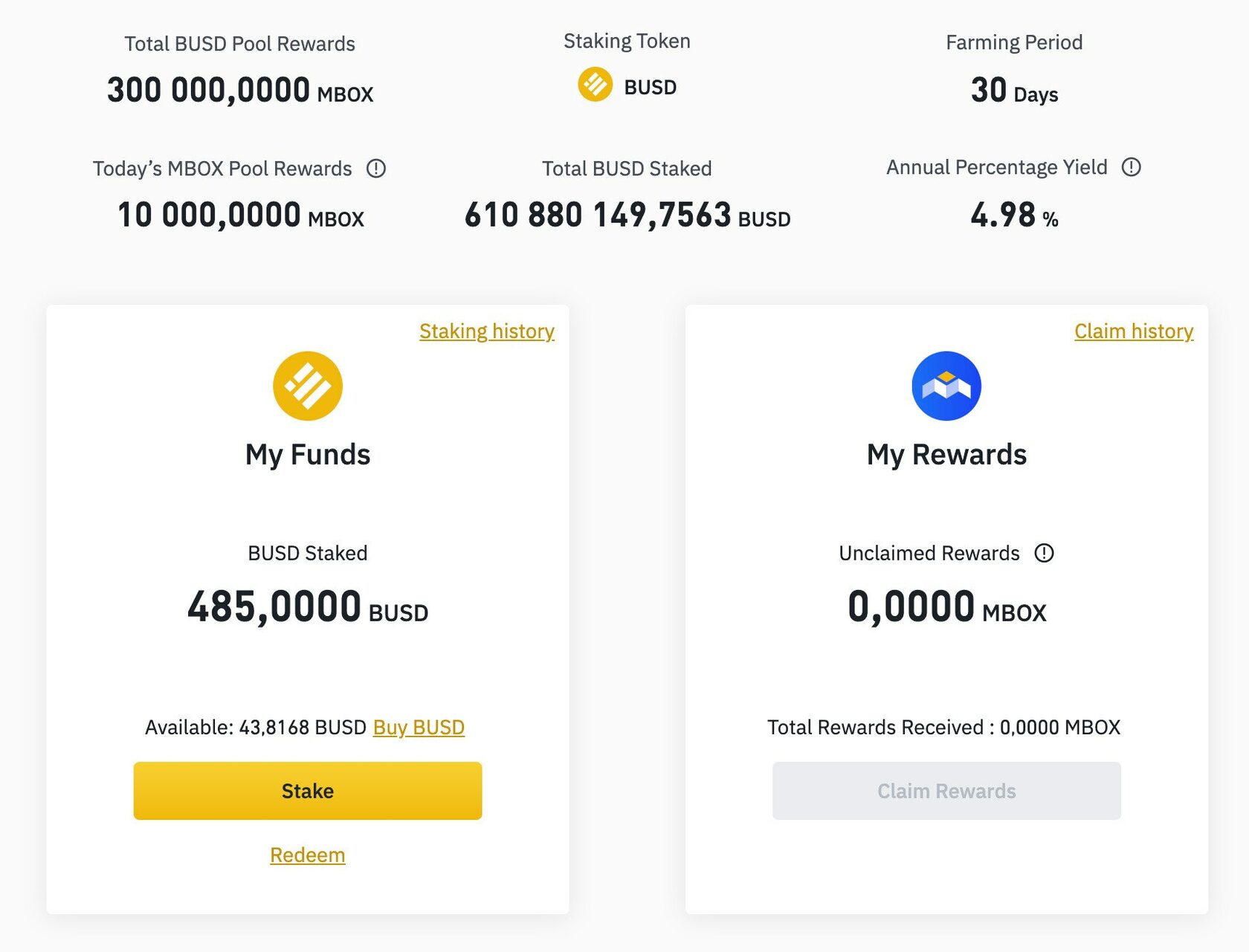Viewport: 1249px width, 952px height.
Task: Click the Today's MBOX Pool Rewards label
Action: click(222, 169)
